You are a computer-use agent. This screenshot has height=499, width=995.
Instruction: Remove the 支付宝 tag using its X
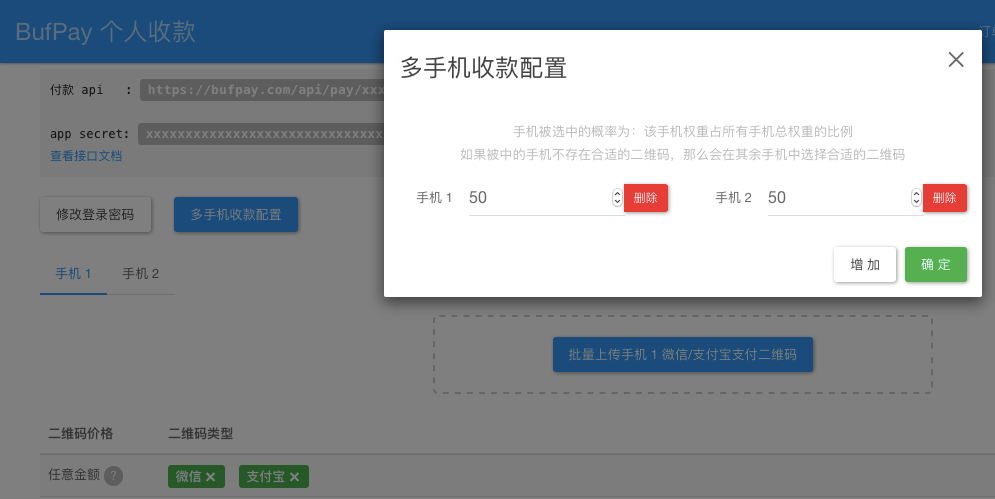(x=295, y=477)
